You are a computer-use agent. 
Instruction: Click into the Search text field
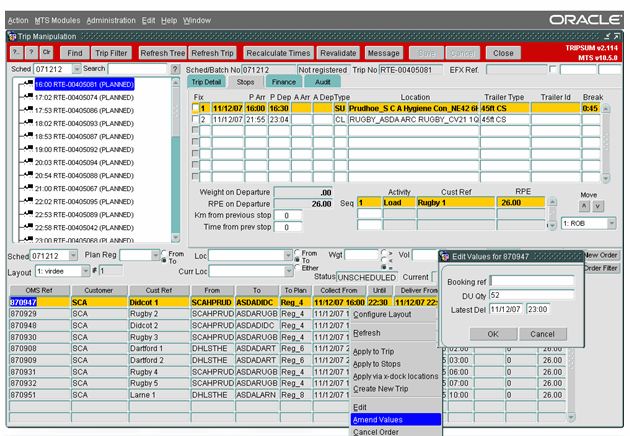(137, 69)
